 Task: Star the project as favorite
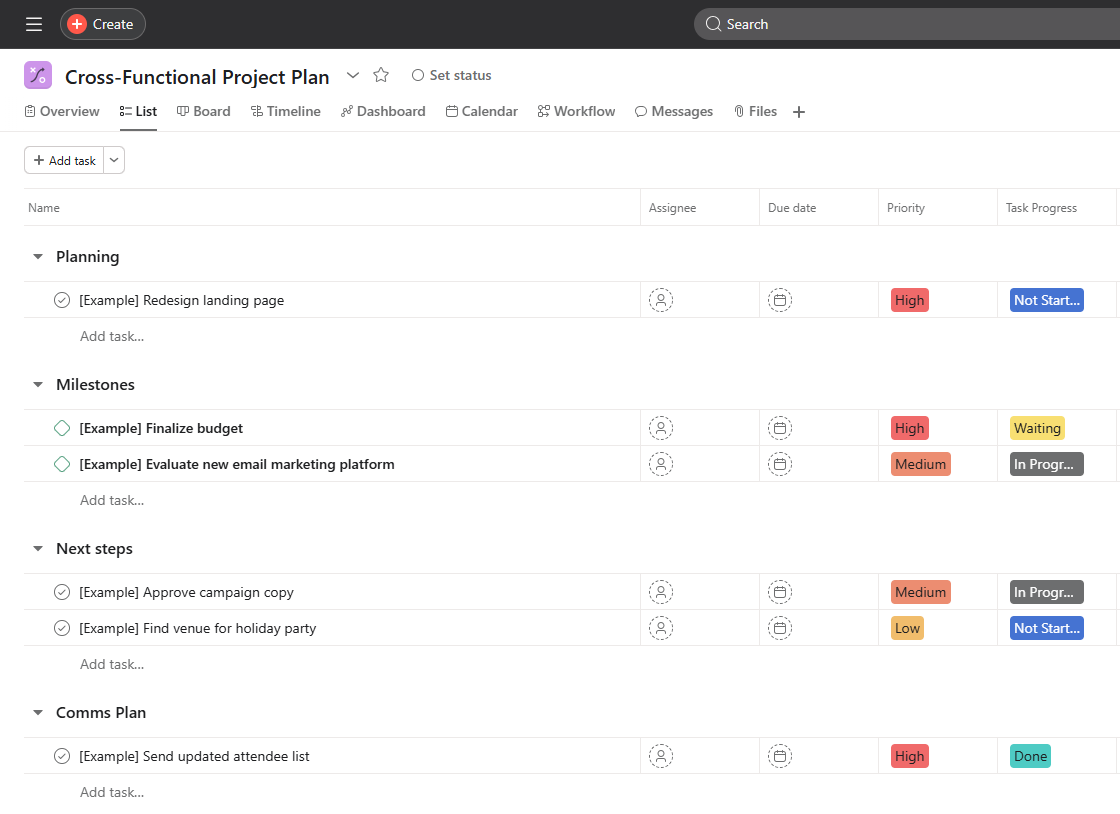[381, 75]
